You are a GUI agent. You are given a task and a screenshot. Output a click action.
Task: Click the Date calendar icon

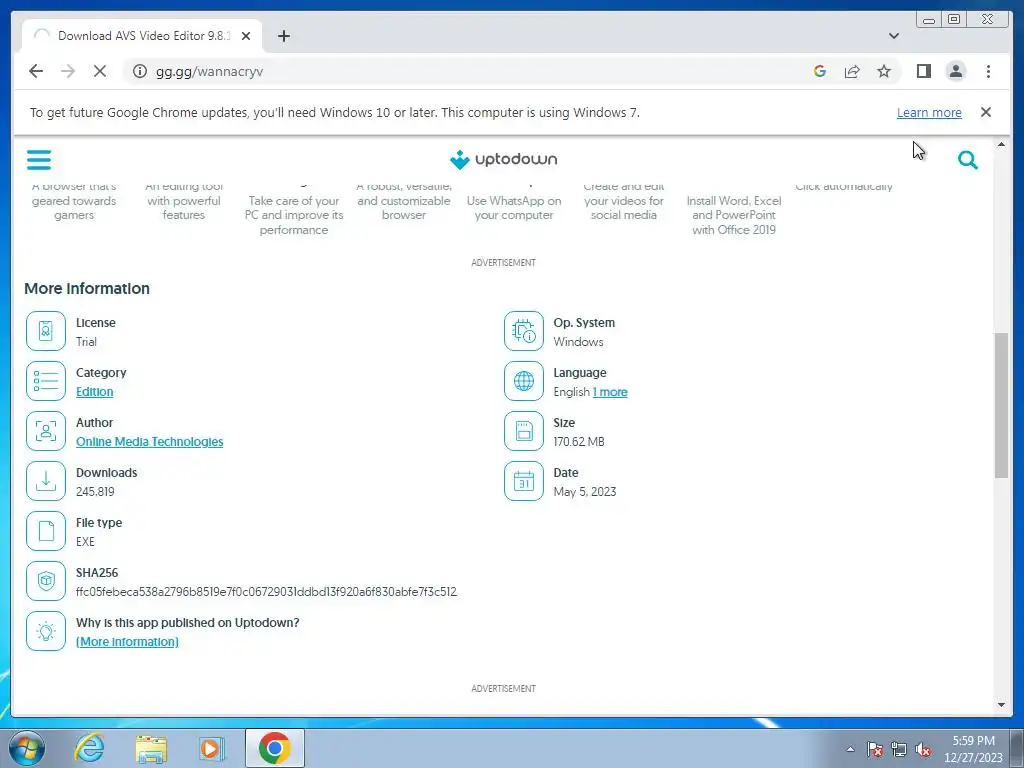point(524,481)
